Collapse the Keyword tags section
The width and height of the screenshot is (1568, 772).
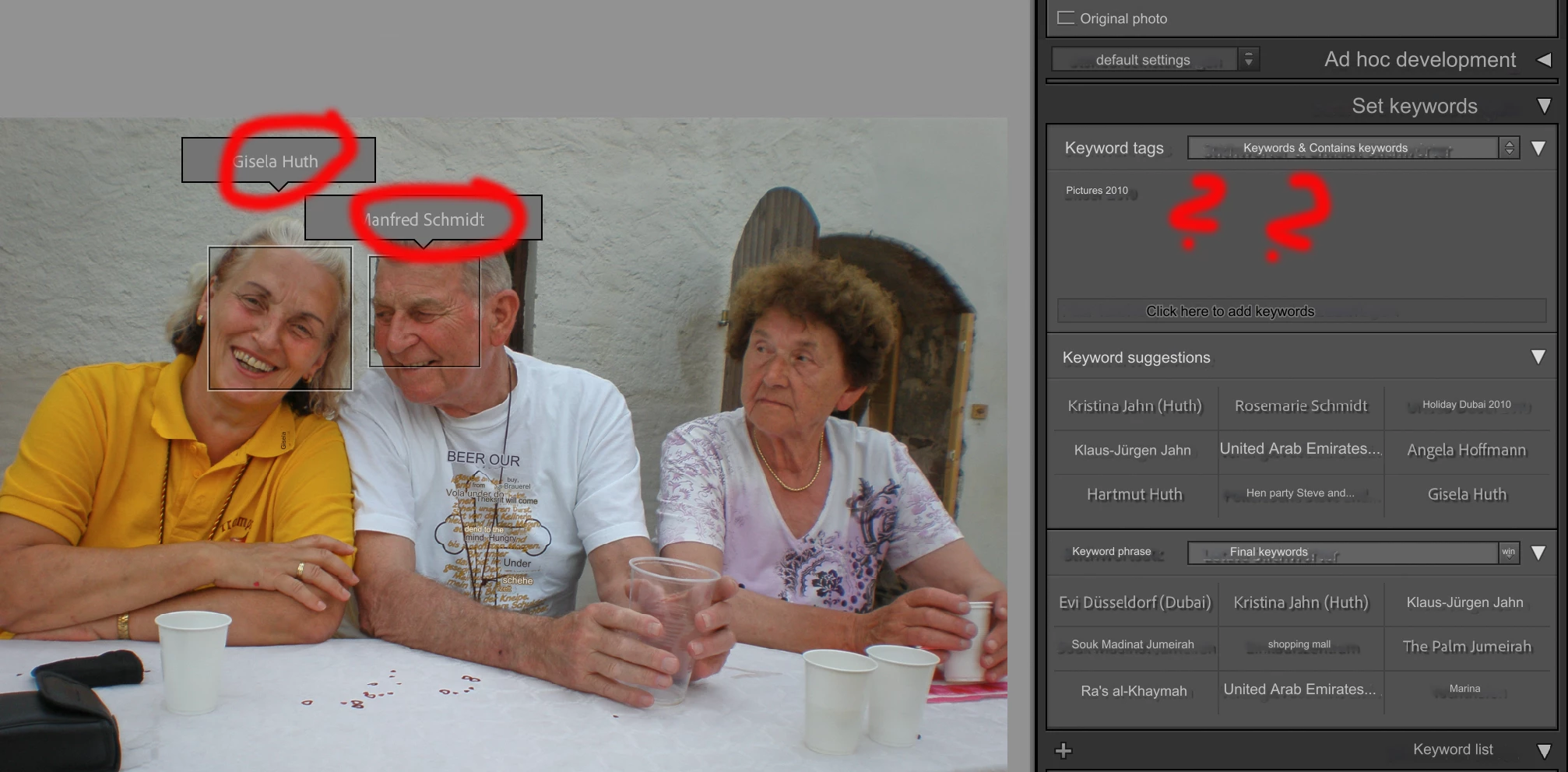click(1538, 148)
